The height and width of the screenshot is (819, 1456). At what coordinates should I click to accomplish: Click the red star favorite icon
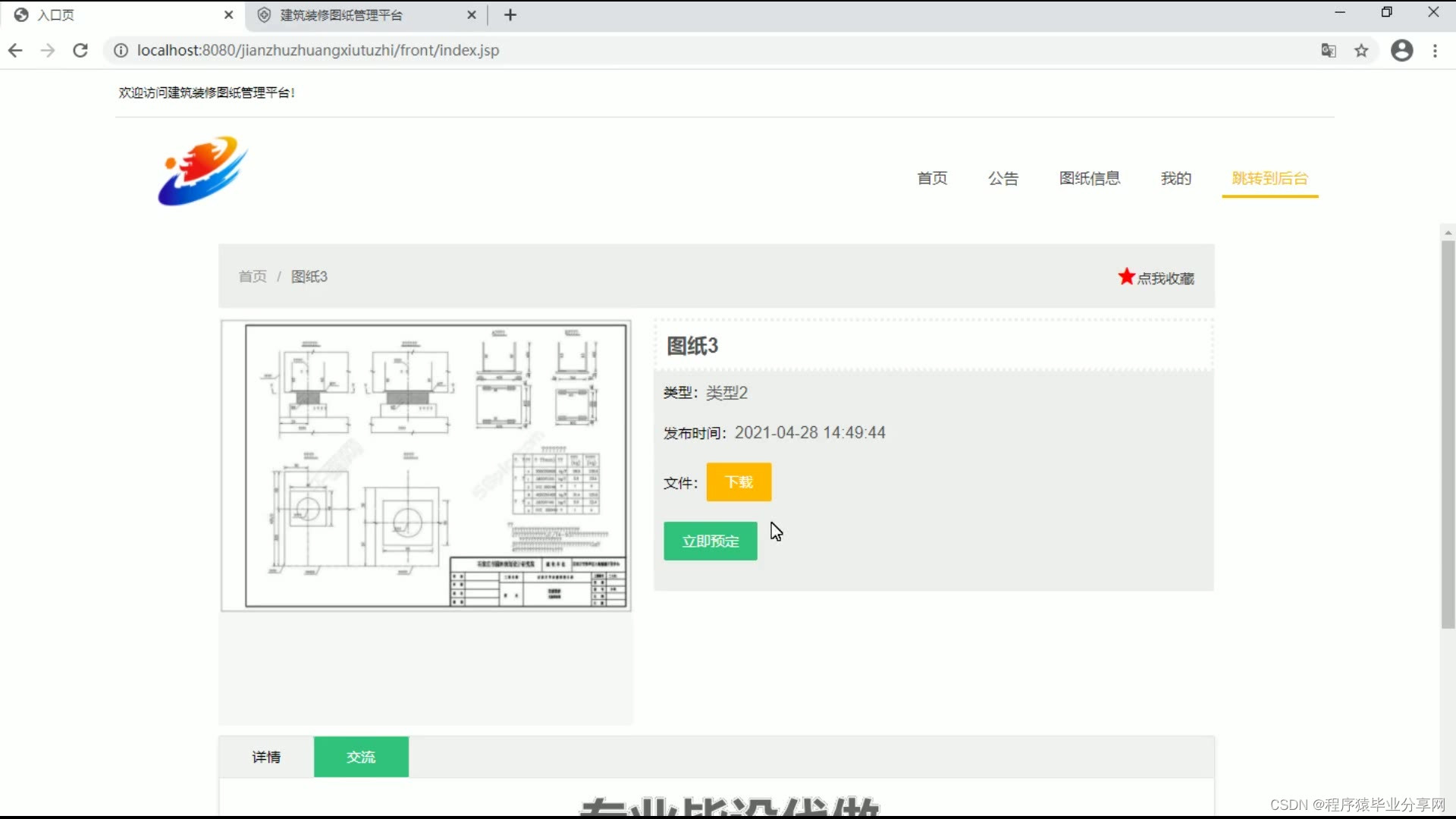point(1126,277)
